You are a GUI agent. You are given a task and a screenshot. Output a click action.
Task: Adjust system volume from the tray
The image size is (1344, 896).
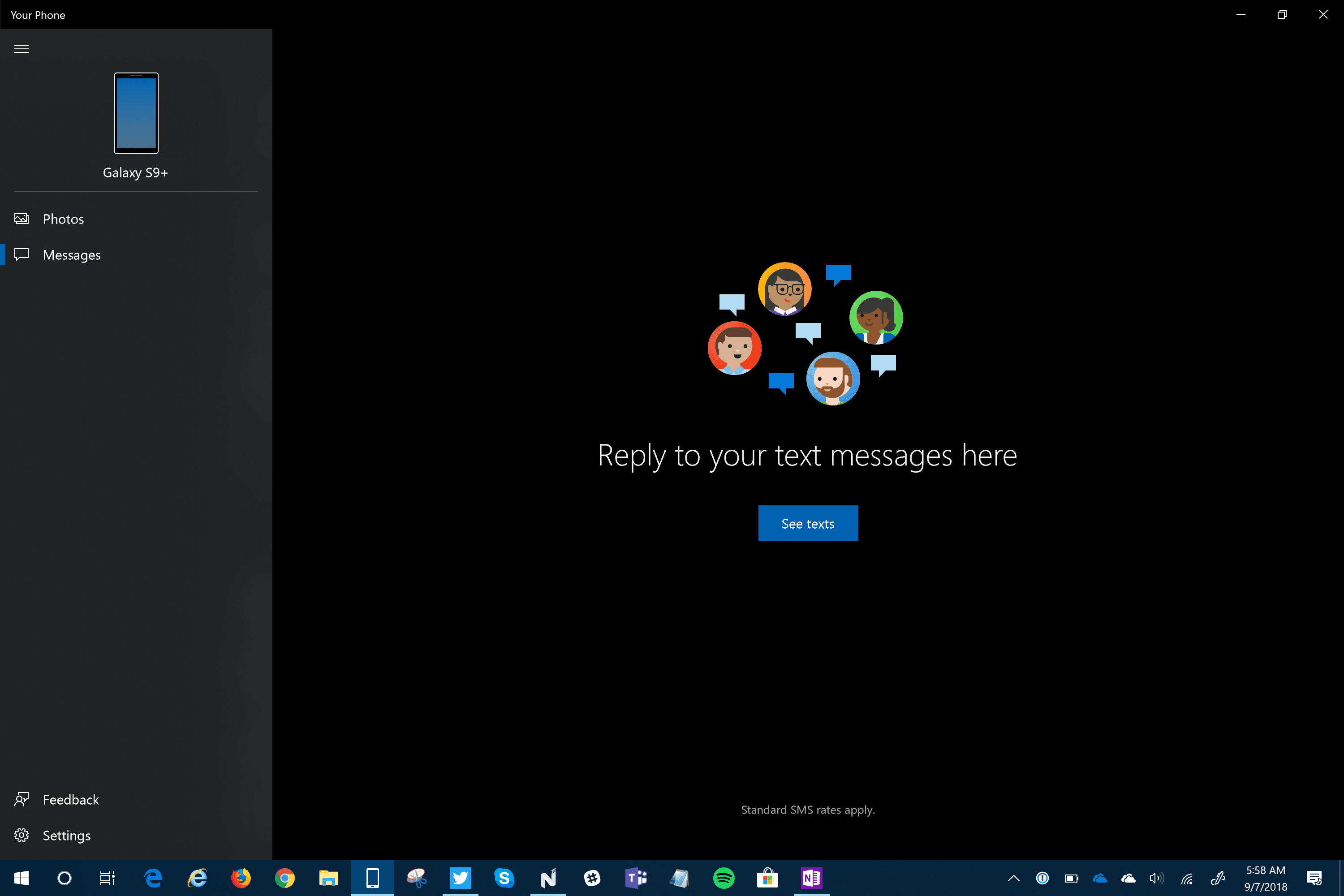tap(1157, 878)
